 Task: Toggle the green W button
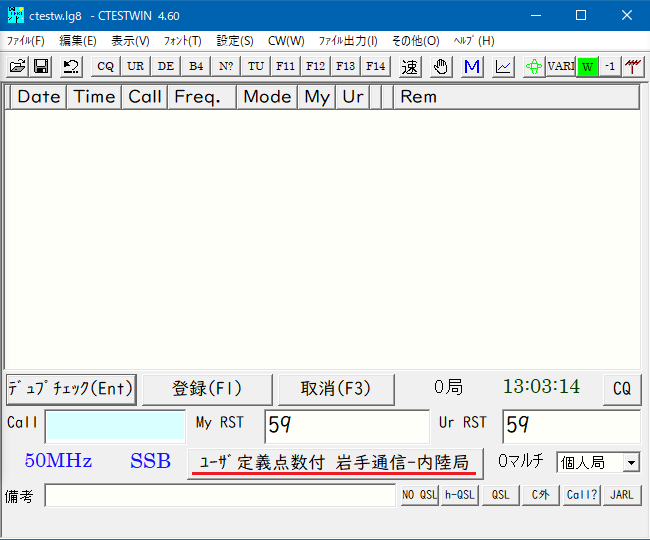[x=587, y=67]
